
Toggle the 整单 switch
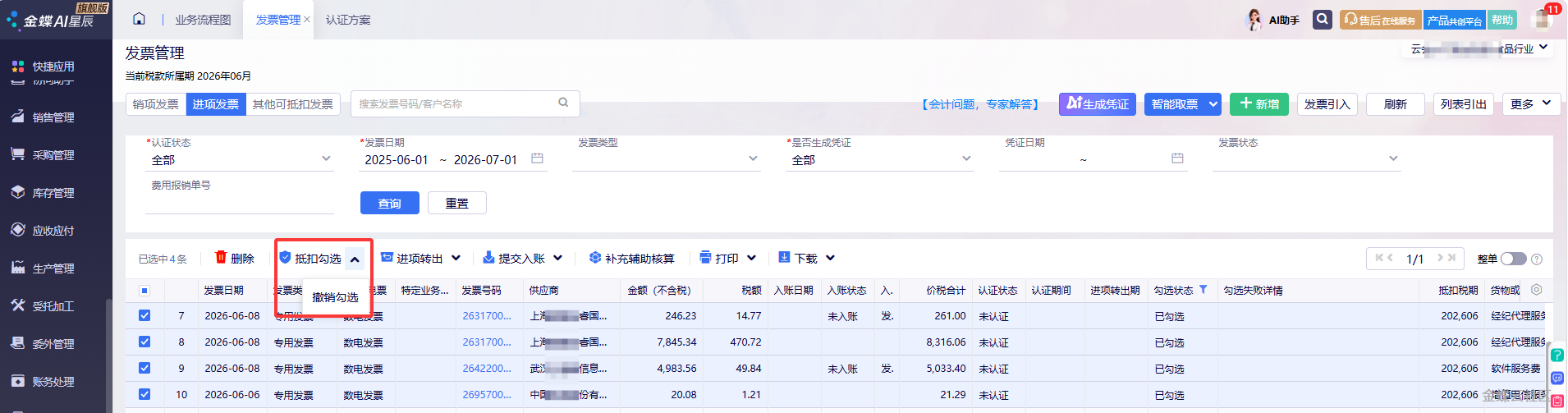[x=1513, y=259]
